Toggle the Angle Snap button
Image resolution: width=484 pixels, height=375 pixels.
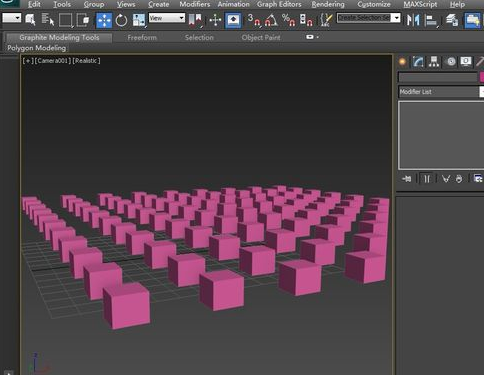pyautogui.click(x=271, y=20)
